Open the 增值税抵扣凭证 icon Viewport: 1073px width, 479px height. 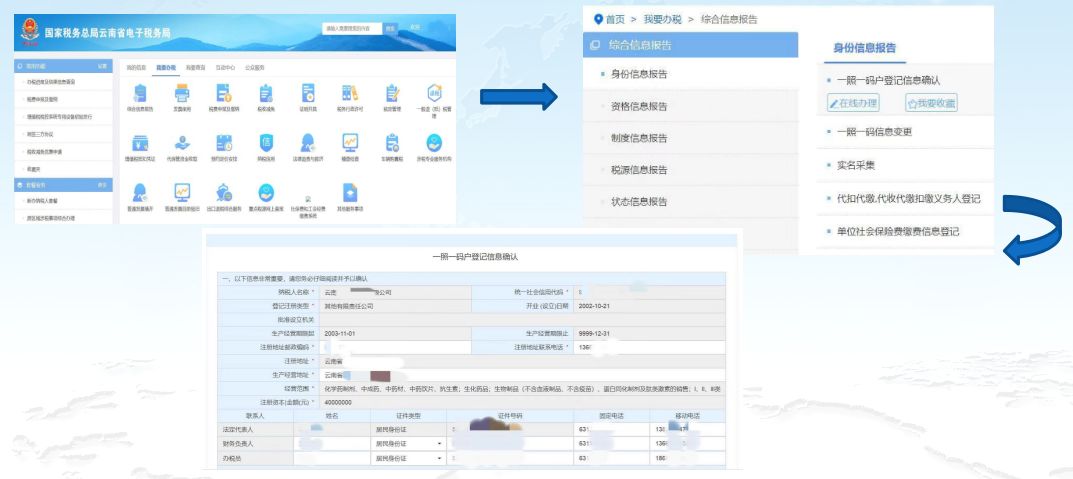(x=140, y=143)
